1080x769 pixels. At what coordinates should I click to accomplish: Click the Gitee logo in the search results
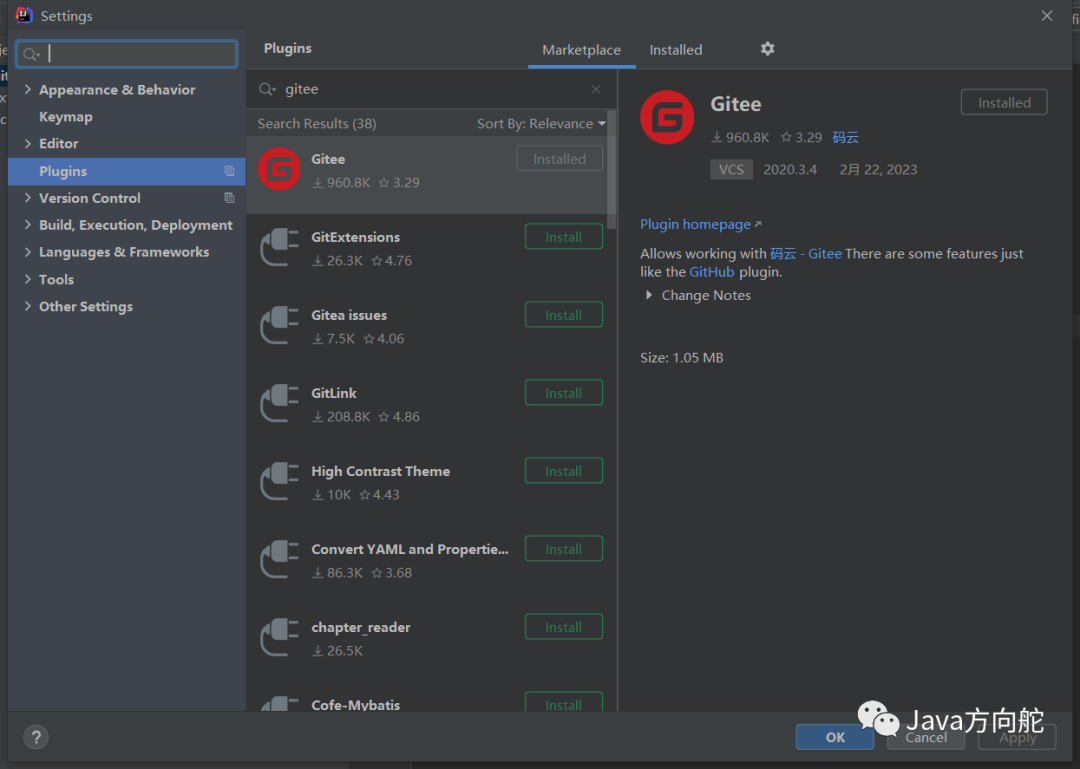point(279,170)
